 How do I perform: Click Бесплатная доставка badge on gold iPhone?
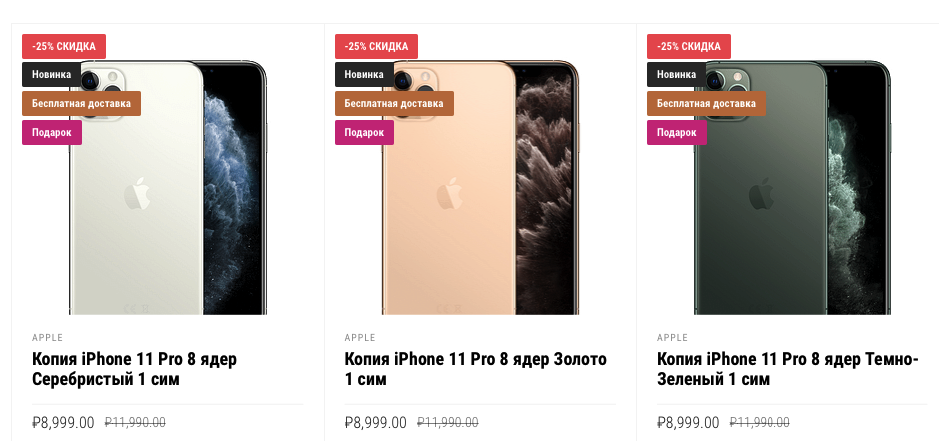click(394, 104)
